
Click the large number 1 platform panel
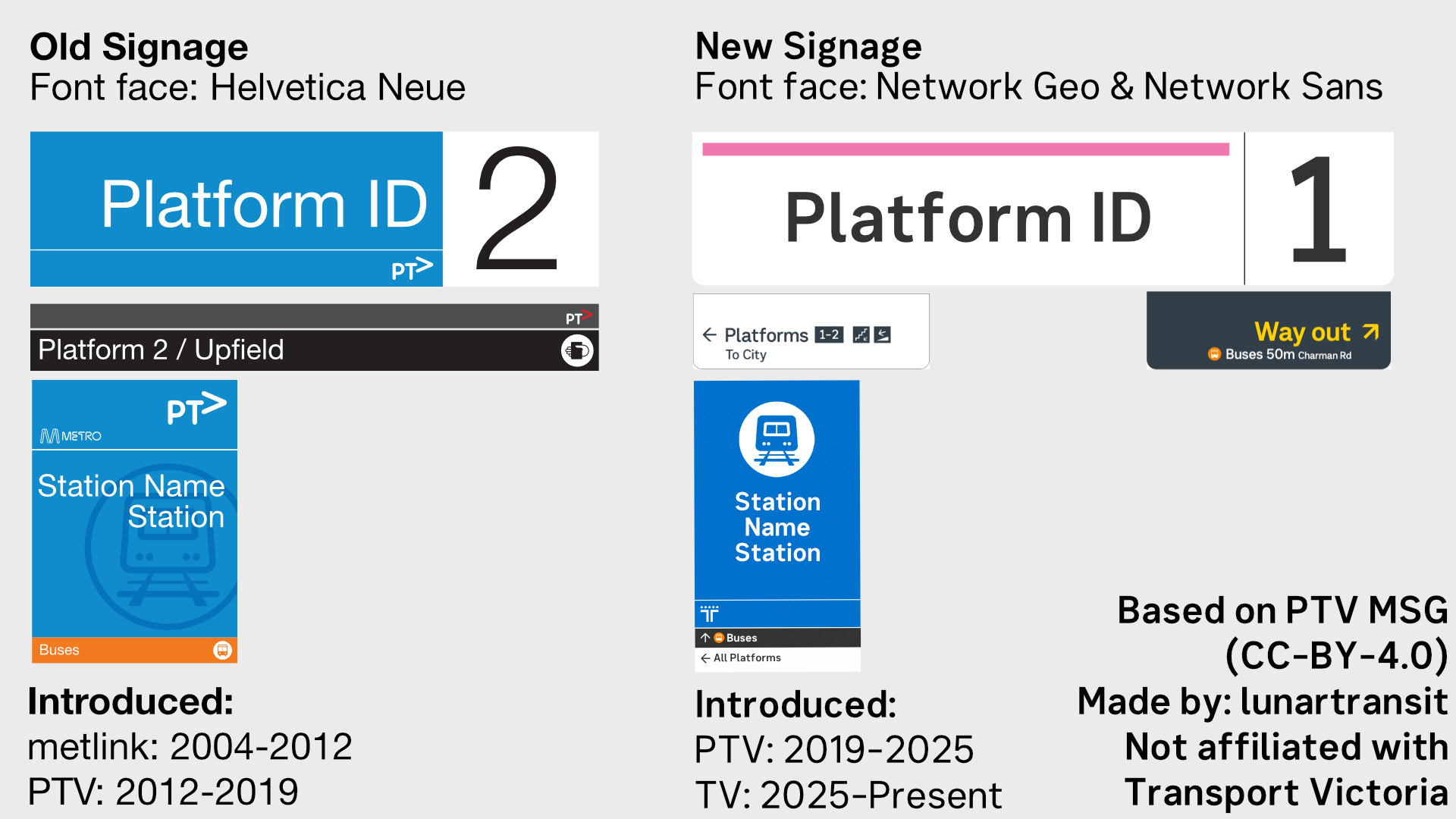coord(1319,209)
